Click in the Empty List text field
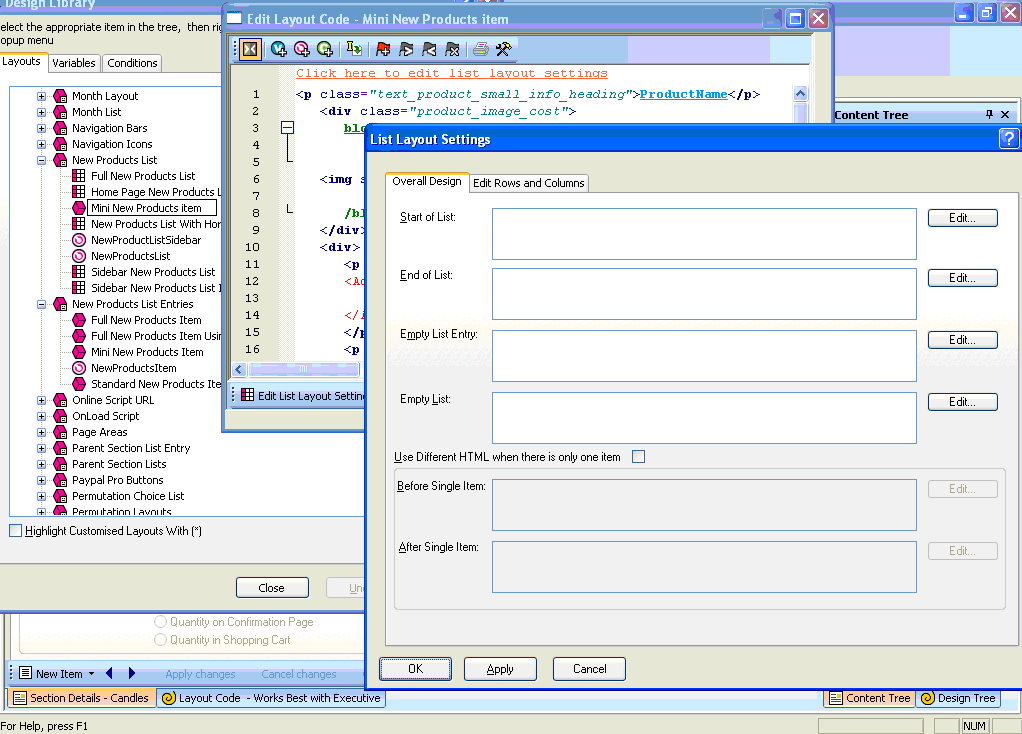The height and width of the screenshot is (734, 1022). click(x=703, y=417)
